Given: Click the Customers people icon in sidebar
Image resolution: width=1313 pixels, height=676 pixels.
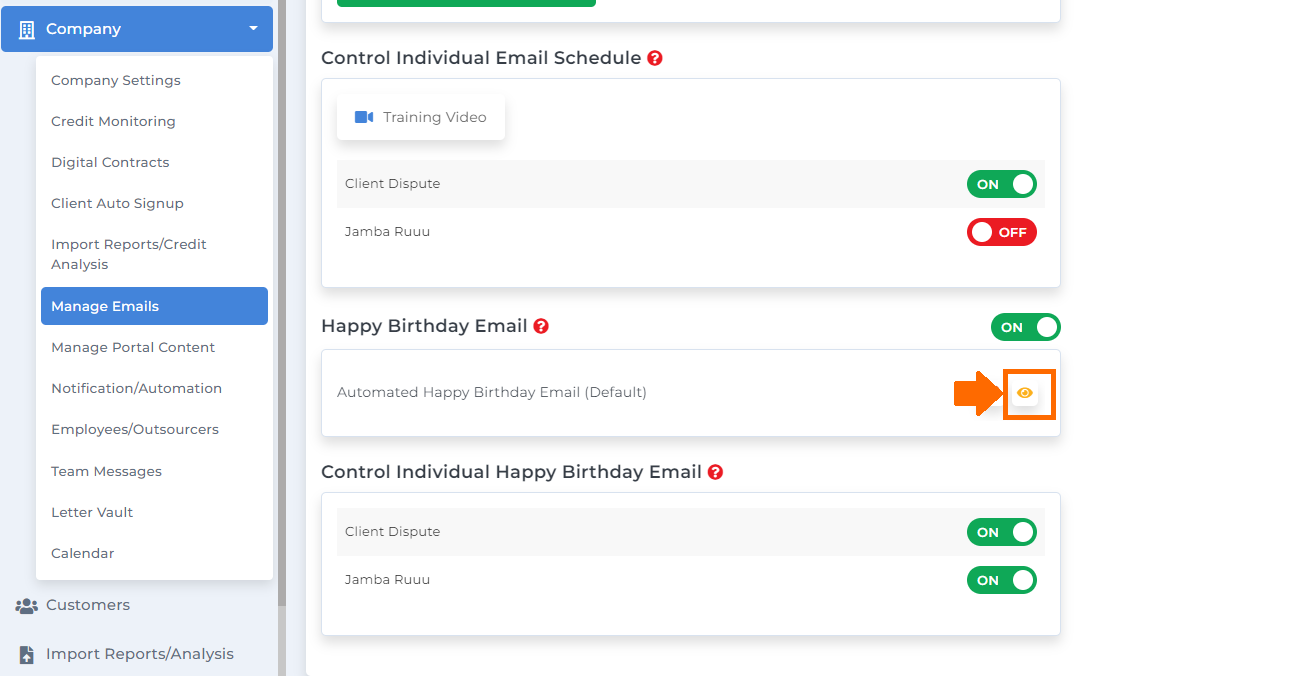Looking at the screenshot, I should [x=27, y=605].
